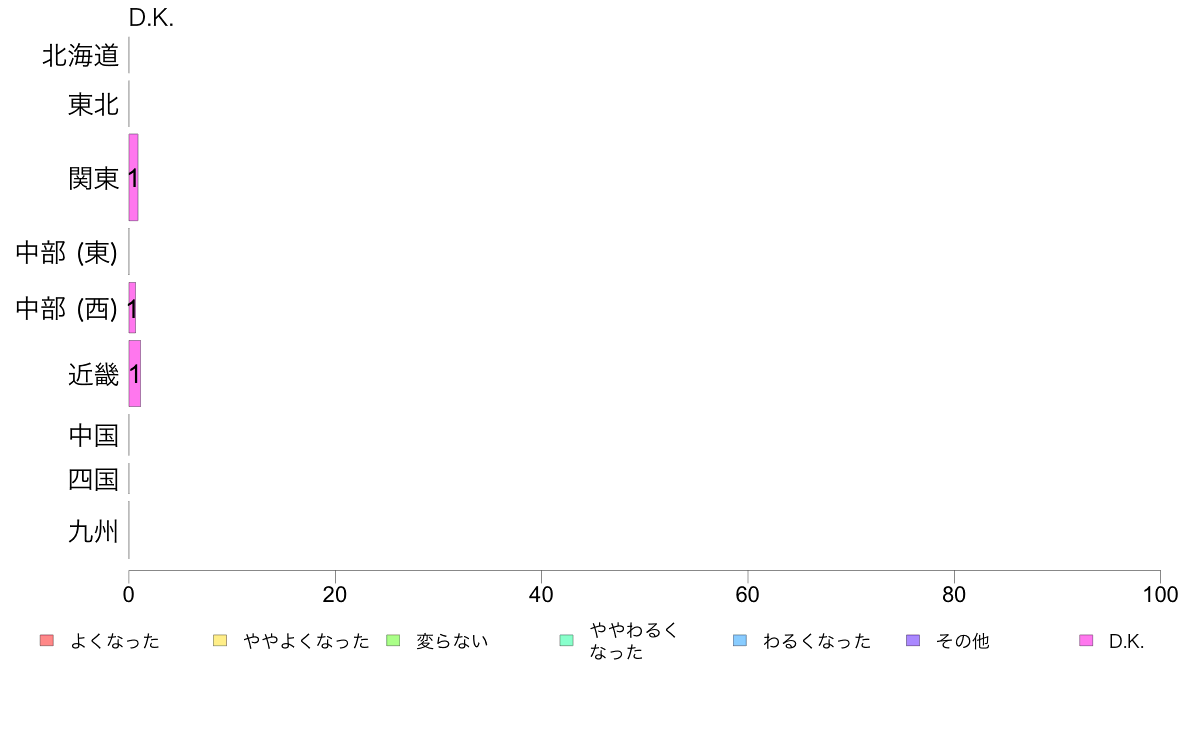This screenshot has height=736, width=1188.
Task: Select the pink 近畿 bar
Action: (134, 373)
